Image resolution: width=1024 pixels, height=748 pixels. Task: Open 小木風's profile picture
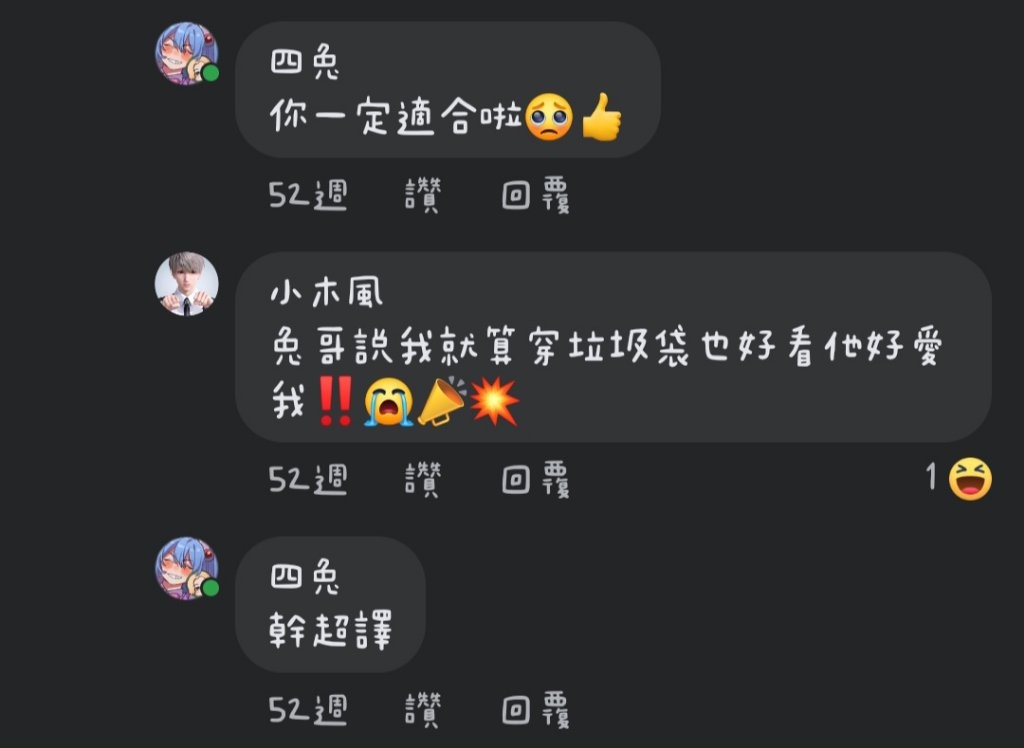click(187, 284)
